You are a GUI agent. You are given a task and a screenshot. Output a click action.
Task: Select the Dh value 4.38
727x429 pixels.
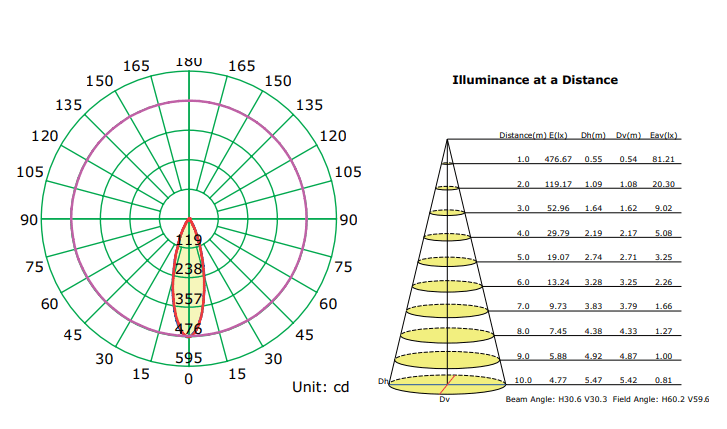pyautogui.click(x=593, y=331)
